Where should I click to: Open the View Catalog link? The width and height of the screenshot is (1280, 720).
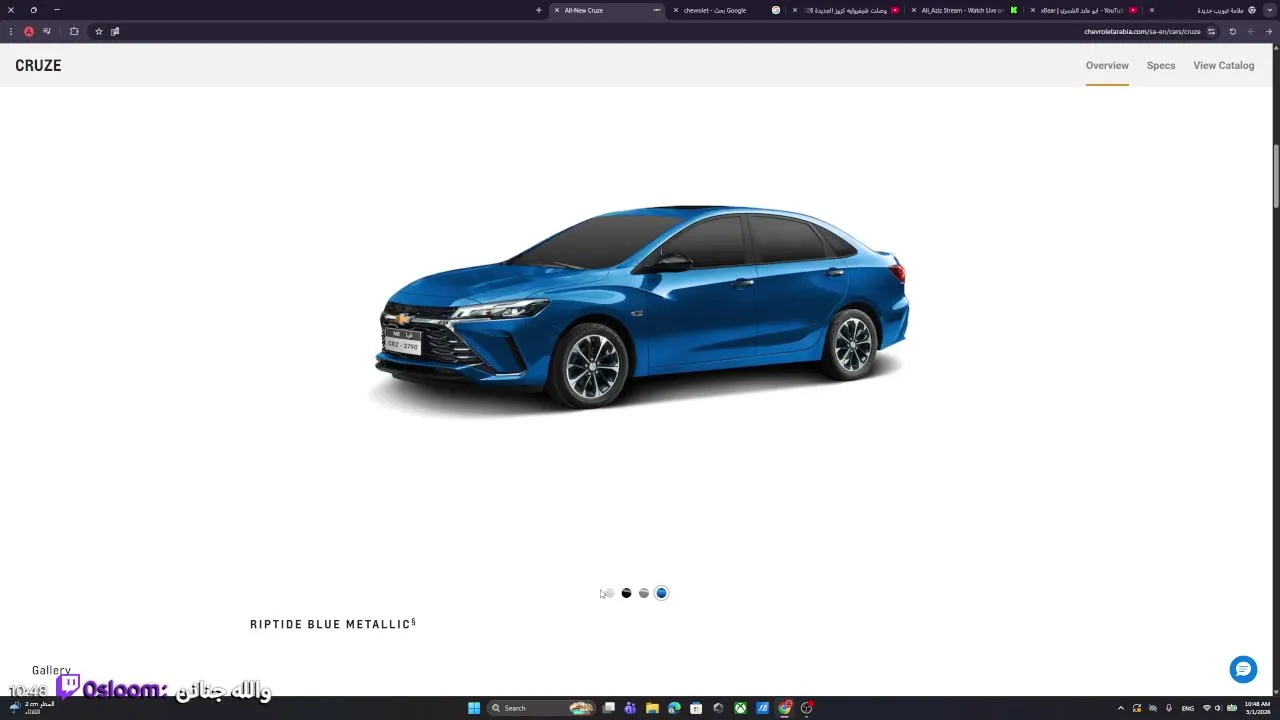point(1223,65)
